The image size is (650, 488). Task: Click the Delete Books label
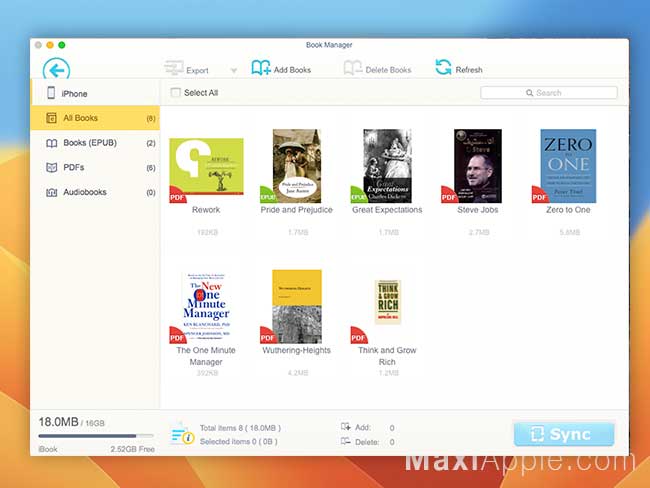click(388, 70)
